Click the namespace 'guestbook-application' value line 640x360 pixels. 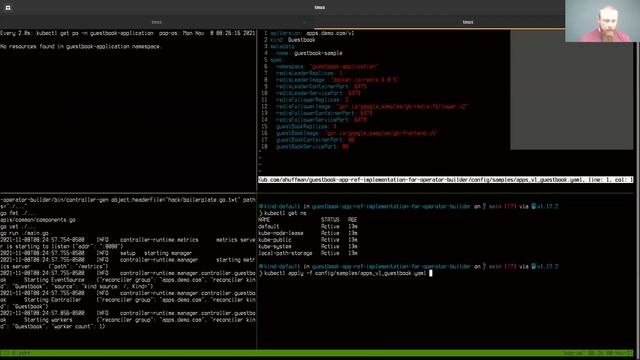327,67
